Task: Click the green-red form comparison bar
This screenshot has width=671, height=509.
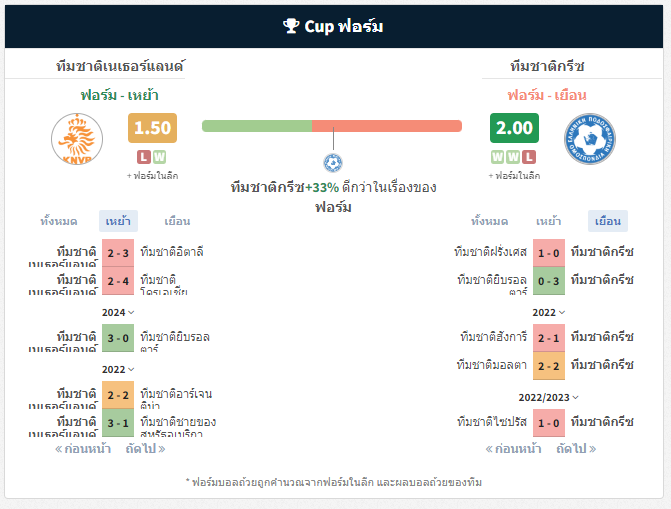Action: pyautogui.click(x=332, y=126)
